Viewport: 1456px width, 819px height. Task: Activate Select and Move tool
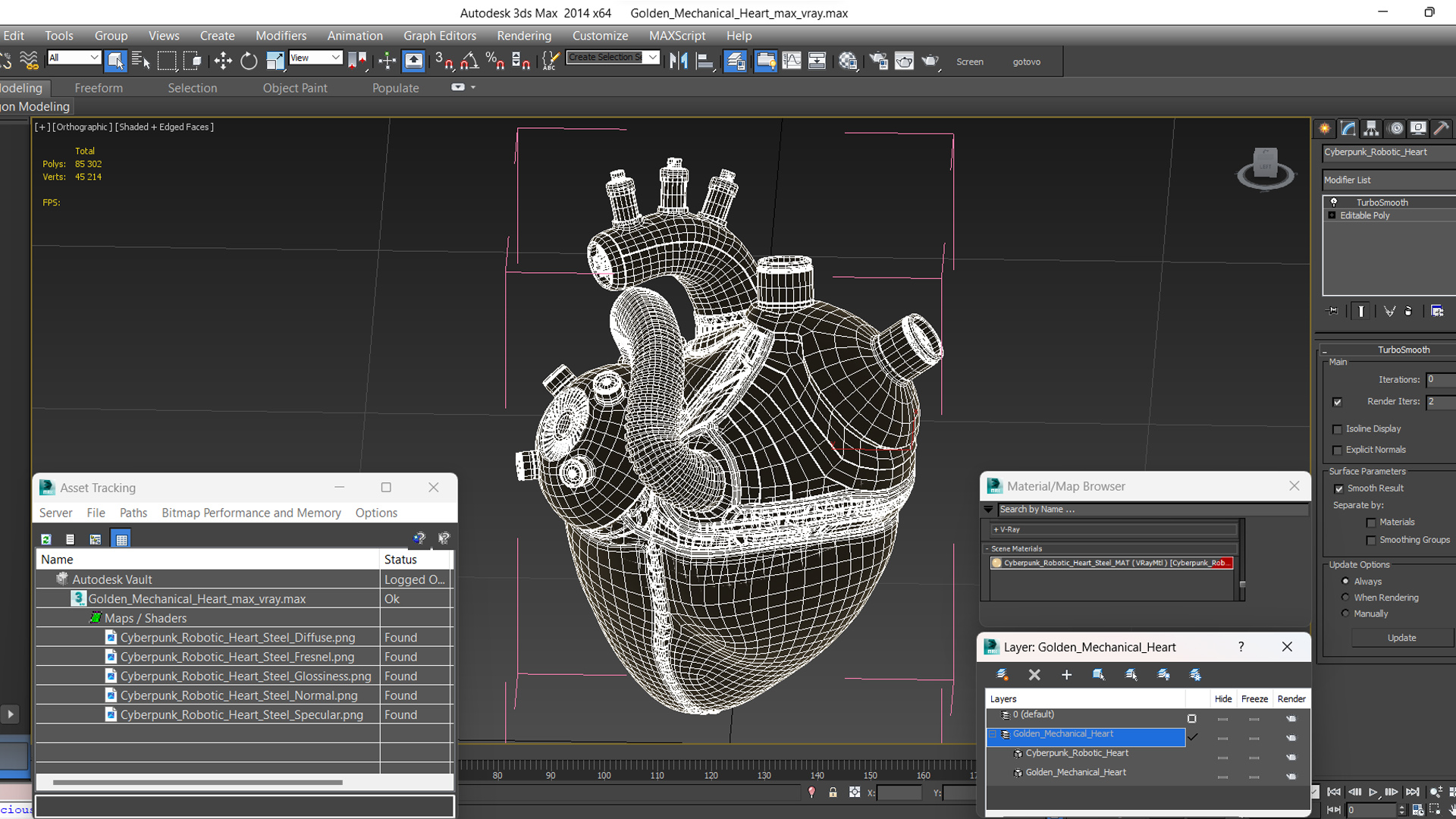(223, 61)
